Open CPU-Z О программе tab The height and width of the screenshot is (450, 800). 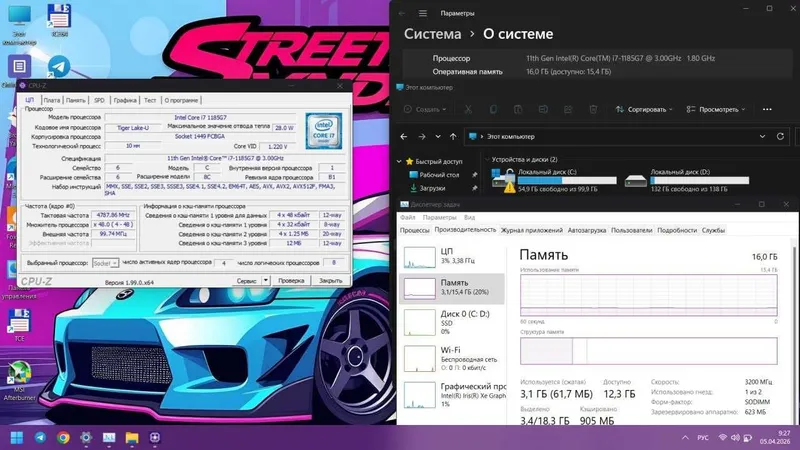(181, 100)
